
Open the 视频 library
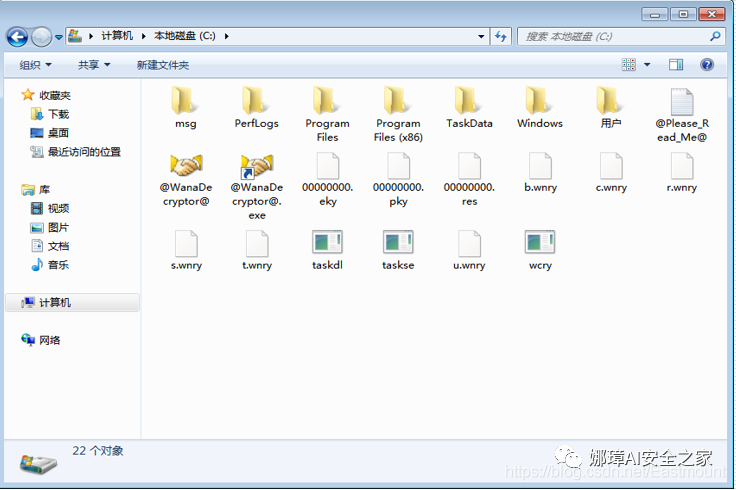49,208
